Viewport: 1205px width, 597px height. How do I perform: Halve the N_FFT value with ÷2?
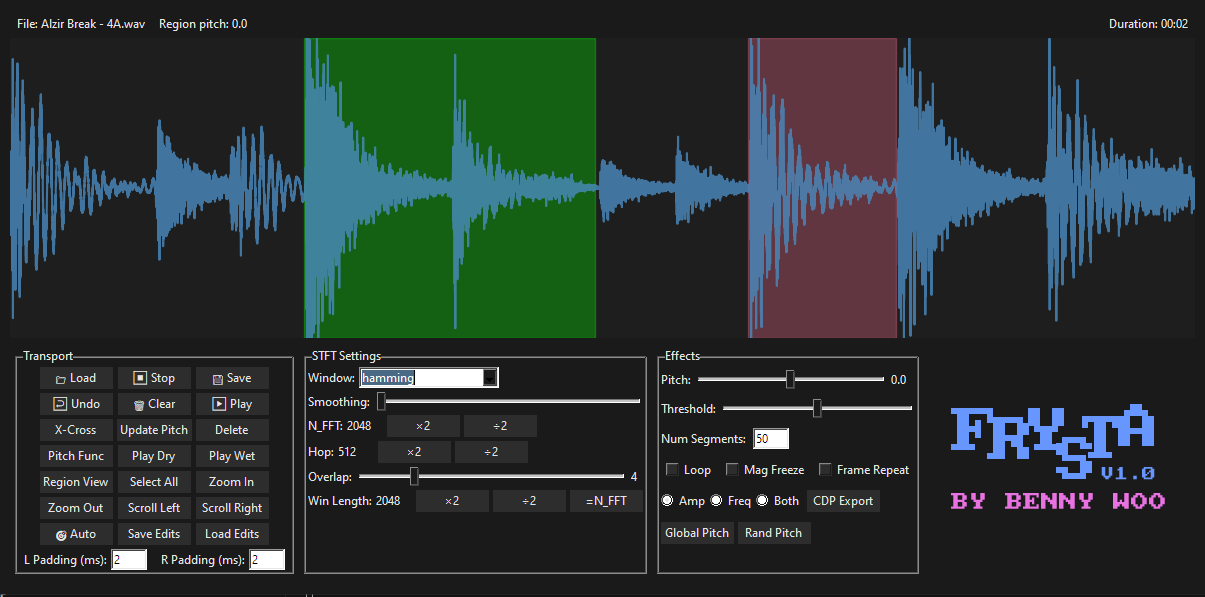point(500,426)
